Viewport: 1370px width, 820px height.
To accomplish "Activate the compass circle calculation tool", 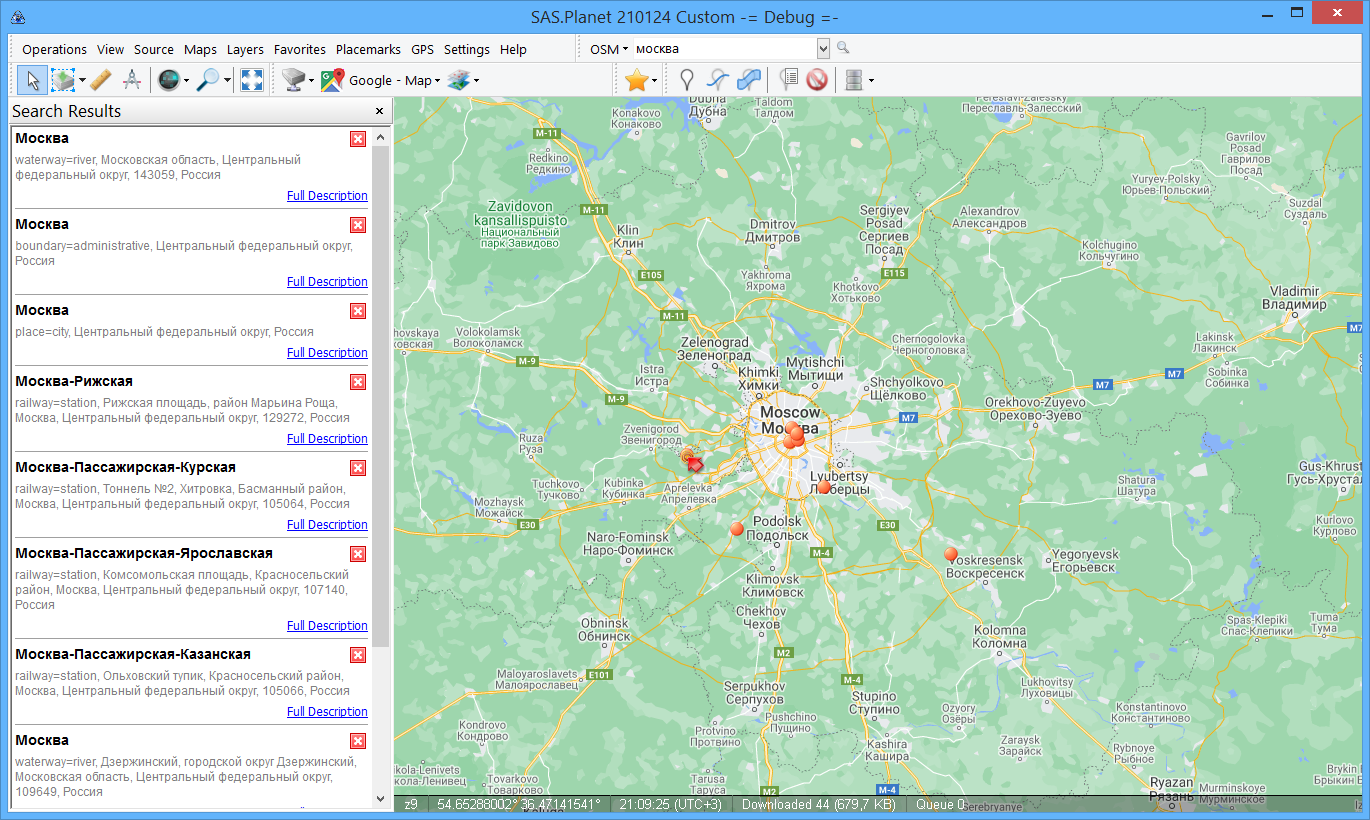I will tap(131, 81).
